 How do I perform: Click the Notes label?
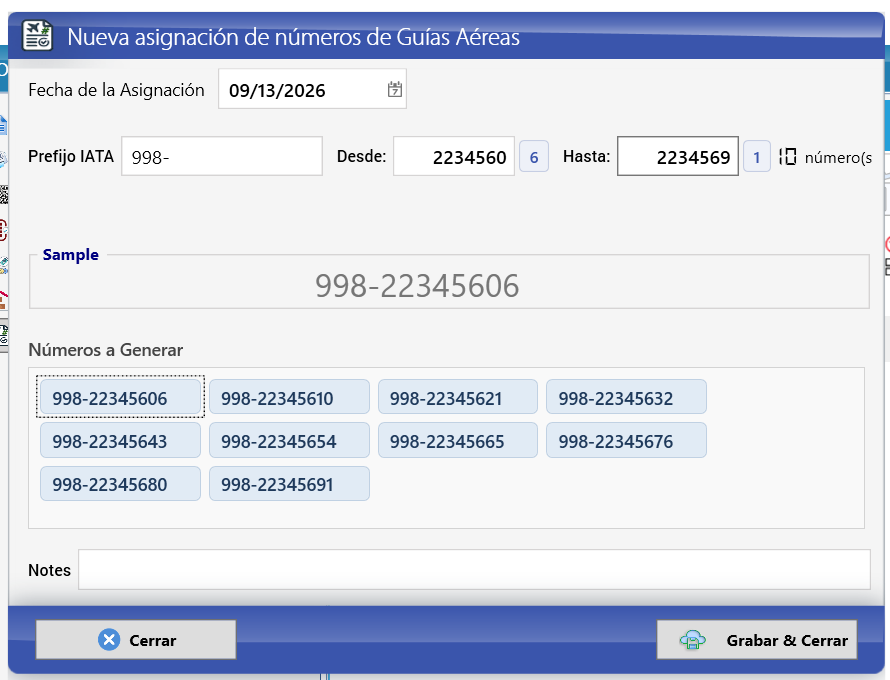[x=49, y=570]
